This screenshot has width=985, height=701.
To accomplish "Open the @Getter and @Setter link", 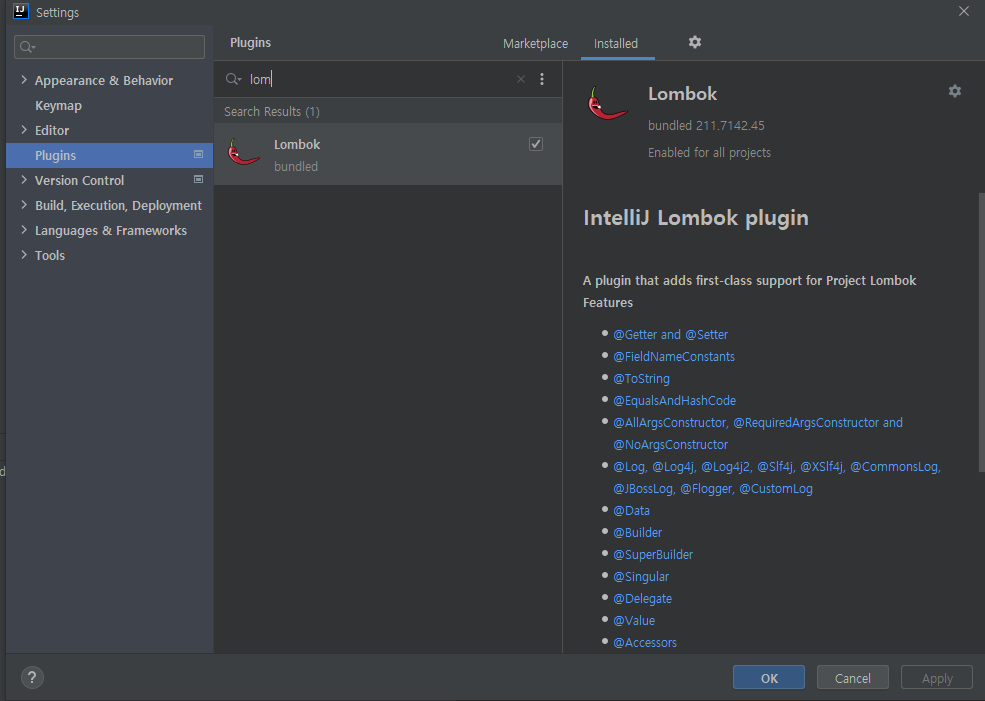I will (x=670, y=335).
